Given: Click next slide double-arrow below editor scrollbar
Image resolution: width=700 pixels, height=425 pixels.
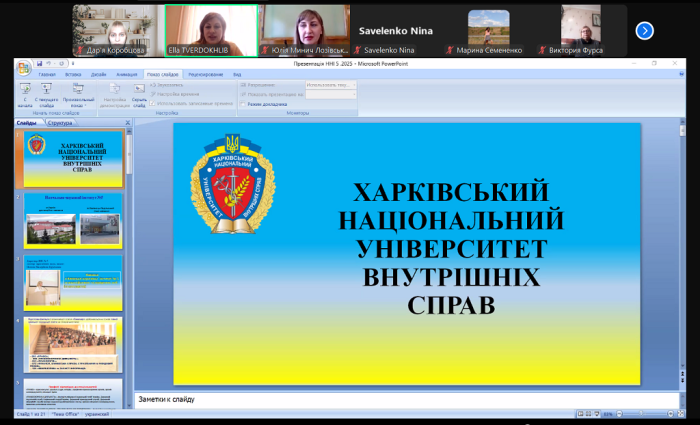Looking at the screenshot, I should pos(682,381).
